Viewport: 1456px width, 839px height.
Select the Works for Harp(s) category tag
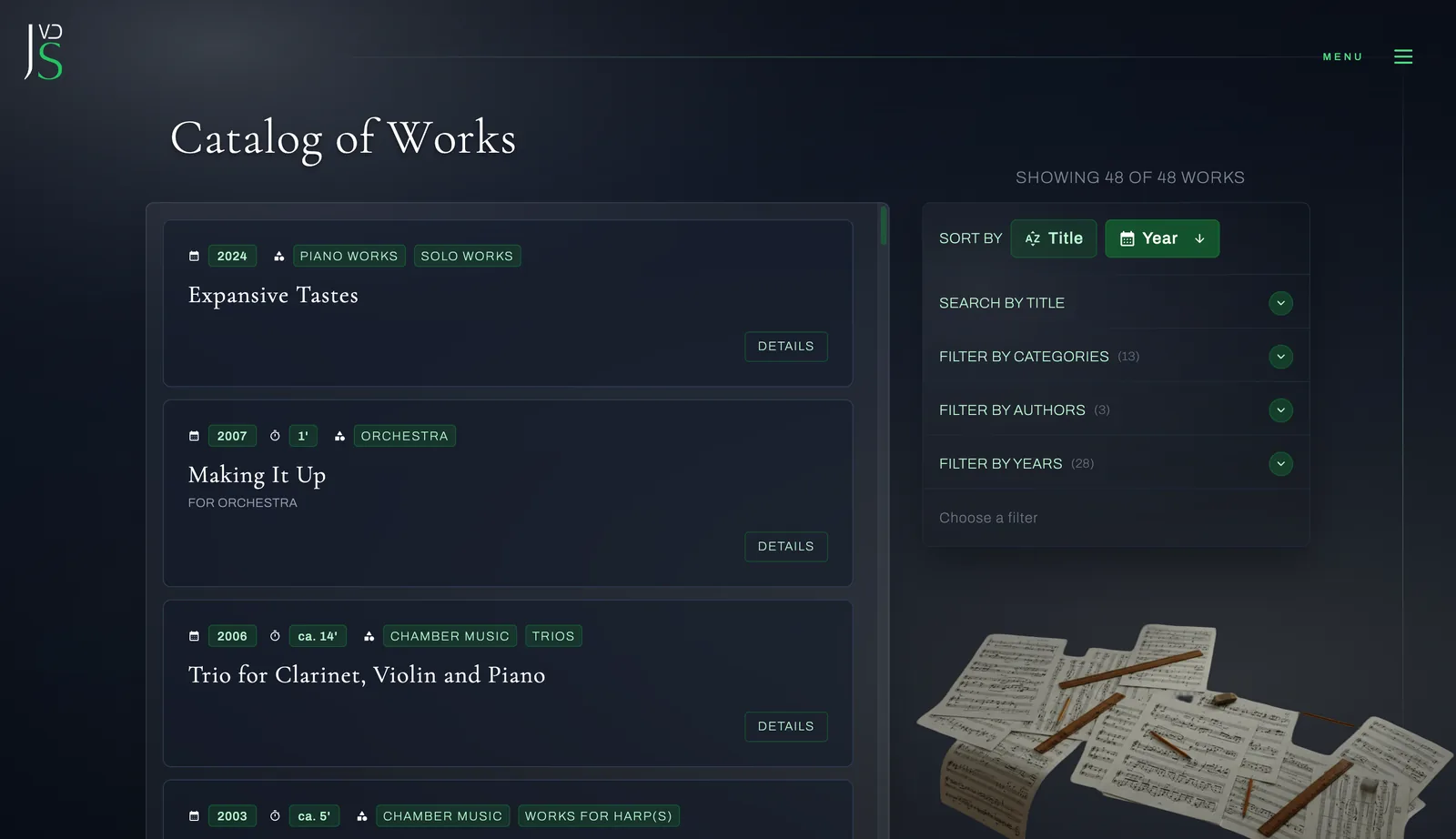[x=599, y=817]
